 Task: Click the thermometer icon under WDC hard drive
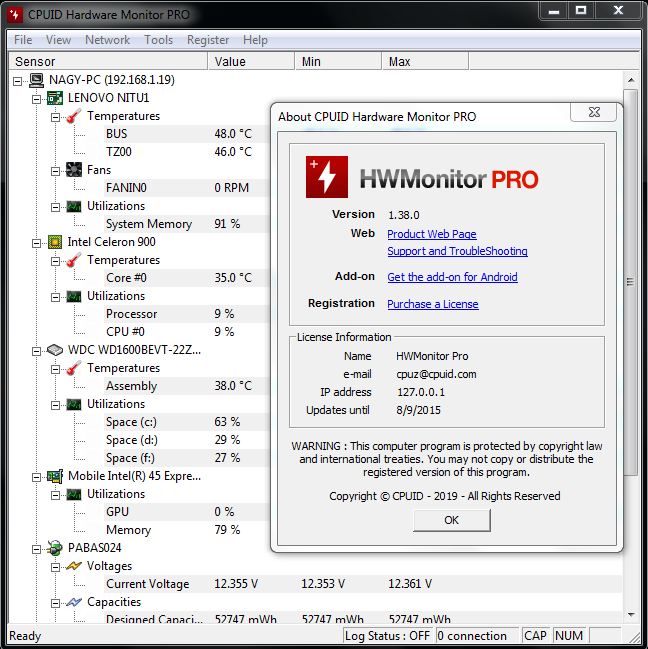click(74, 368)
